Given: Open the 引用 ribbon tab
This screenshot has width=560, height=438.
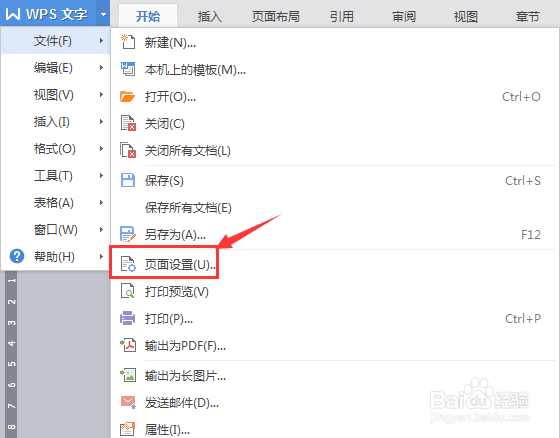Looking at the screenshot, I should 341,16.
